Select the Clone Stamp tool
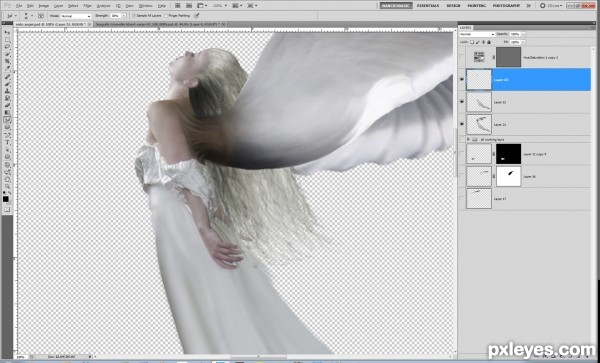The height and width of the screenshot is (363, 600). click(7, 91)
